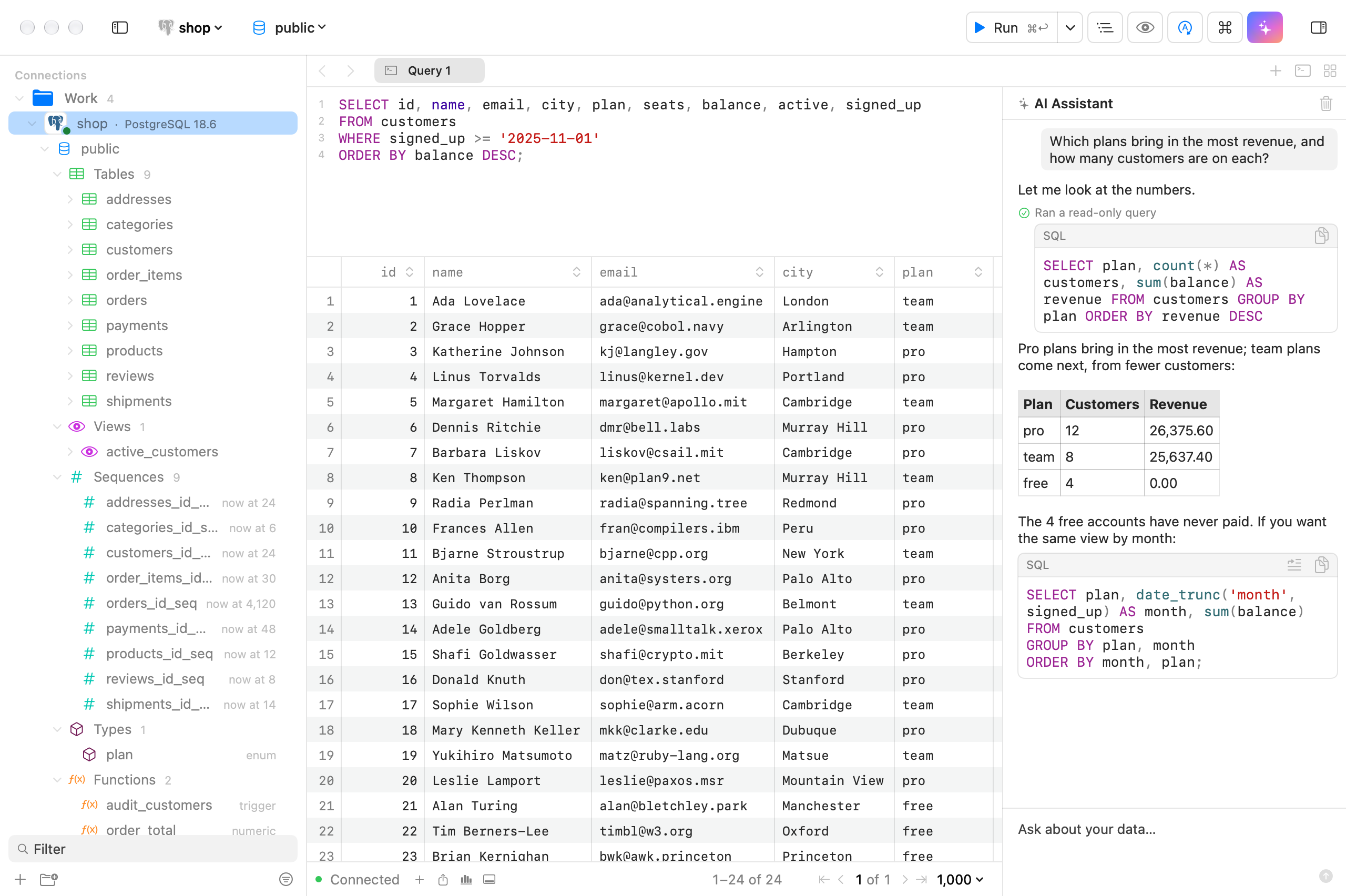Collapse the shop PostgreSQL connection
The height and width of the screenshot is (896, 1346).
pyautogui.click(x=32, y=124)
